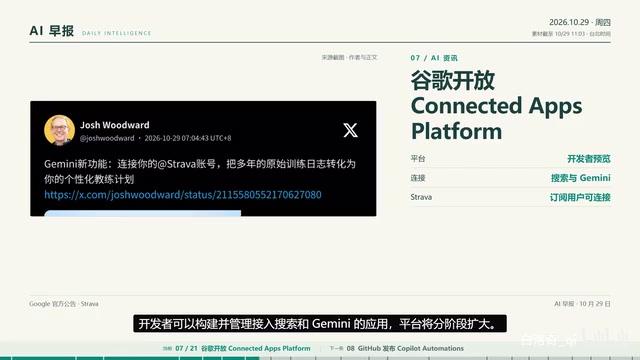Click the section label '07 / AI 资讯'

[x=434, y=58]
